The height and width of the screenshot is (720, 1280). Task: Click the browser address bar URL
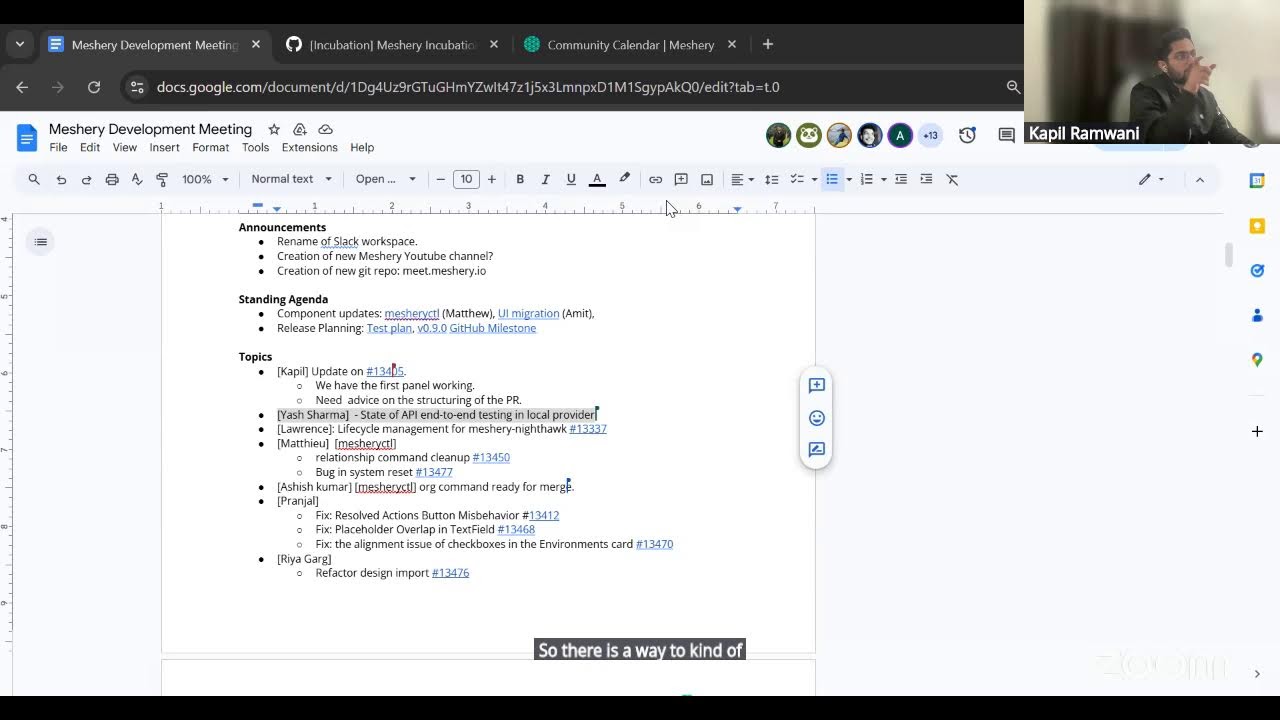[468, 87]
